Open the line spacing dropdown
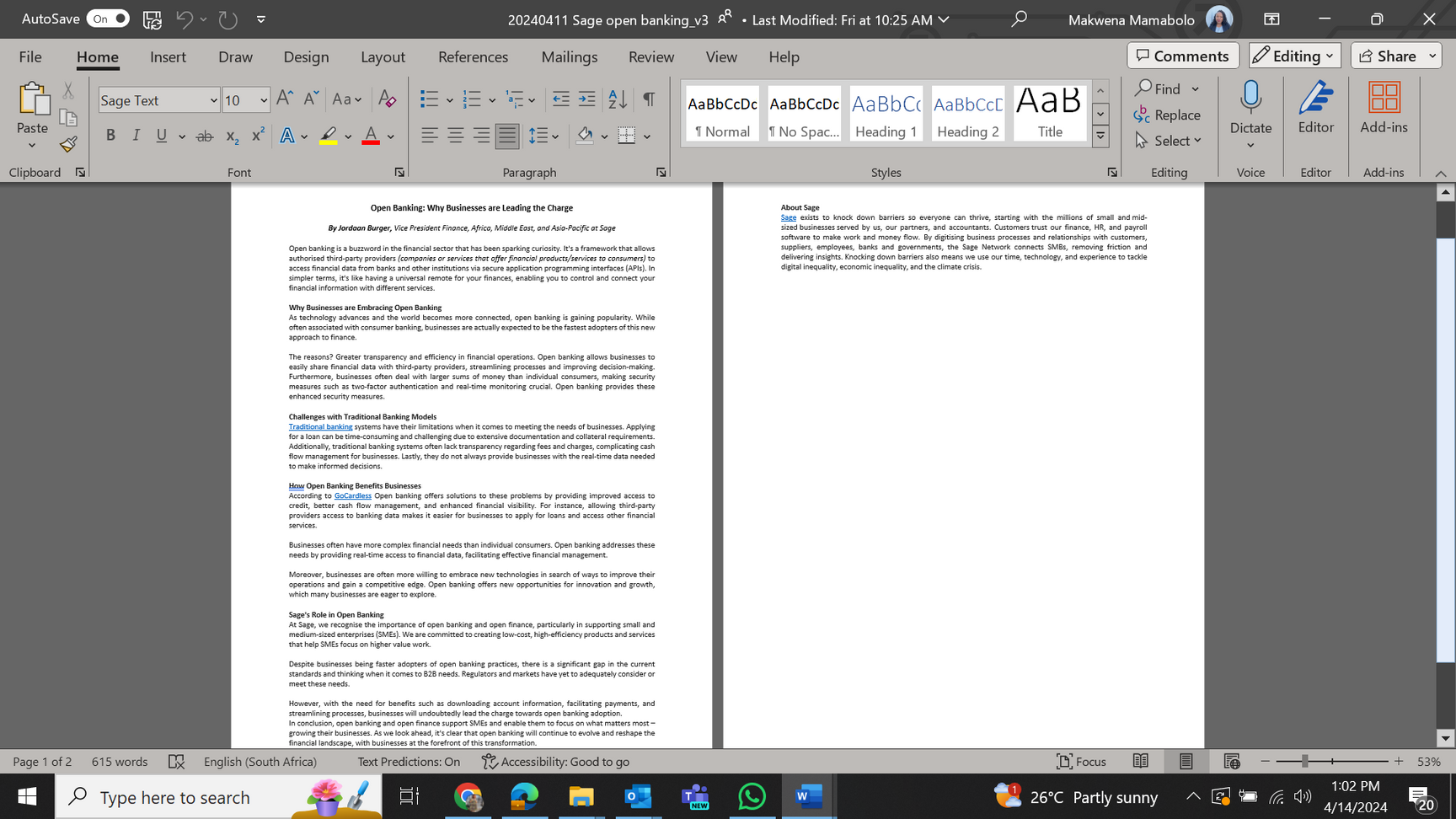Viewport: 1456px width, 819px height. pyautogui.click(x=543, y=136)
